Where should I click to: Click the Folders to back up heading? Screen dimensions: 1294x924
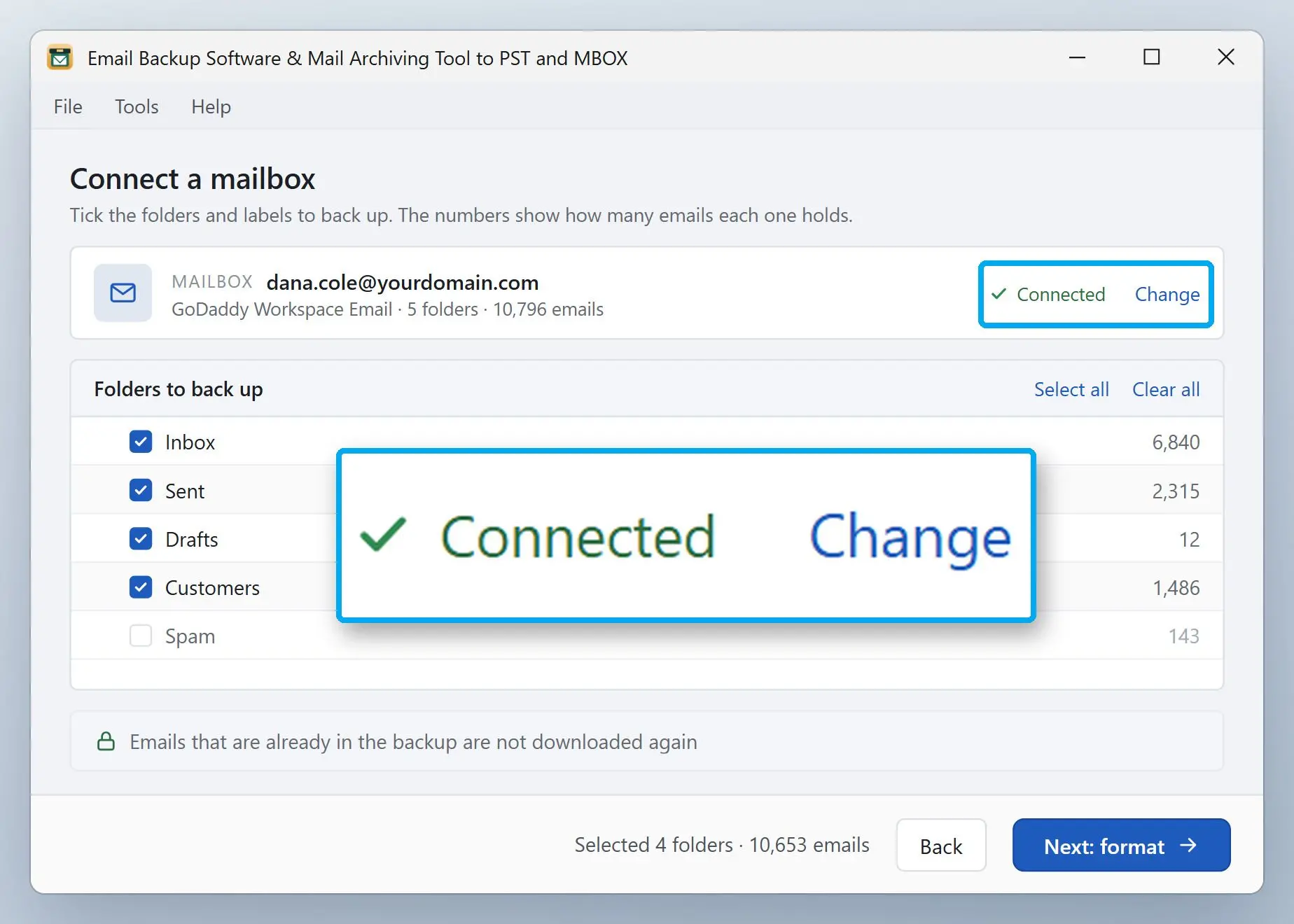179,389
